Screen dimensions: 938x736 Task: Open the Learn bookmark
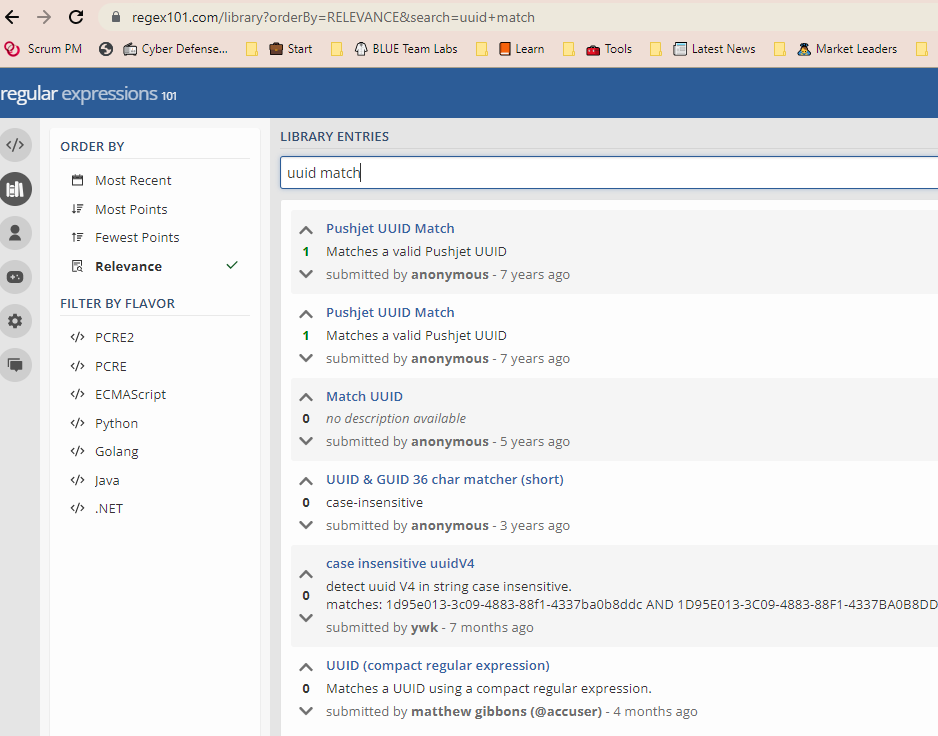click(522, 49)
